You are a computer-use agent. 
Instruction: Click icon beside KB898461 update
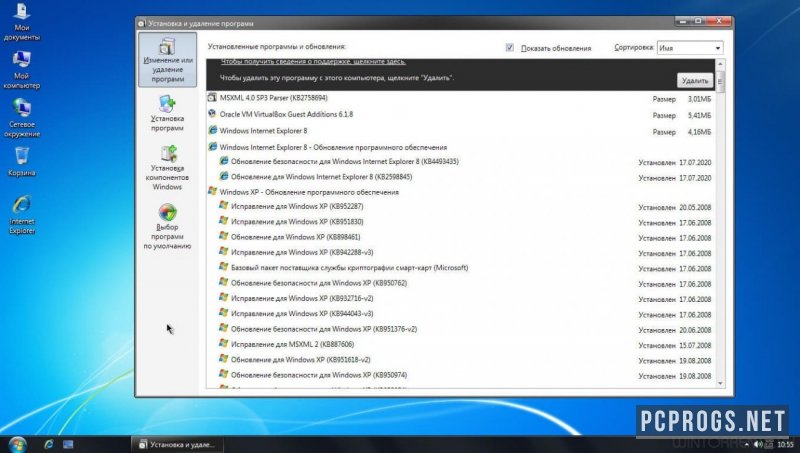click(223, 236)
